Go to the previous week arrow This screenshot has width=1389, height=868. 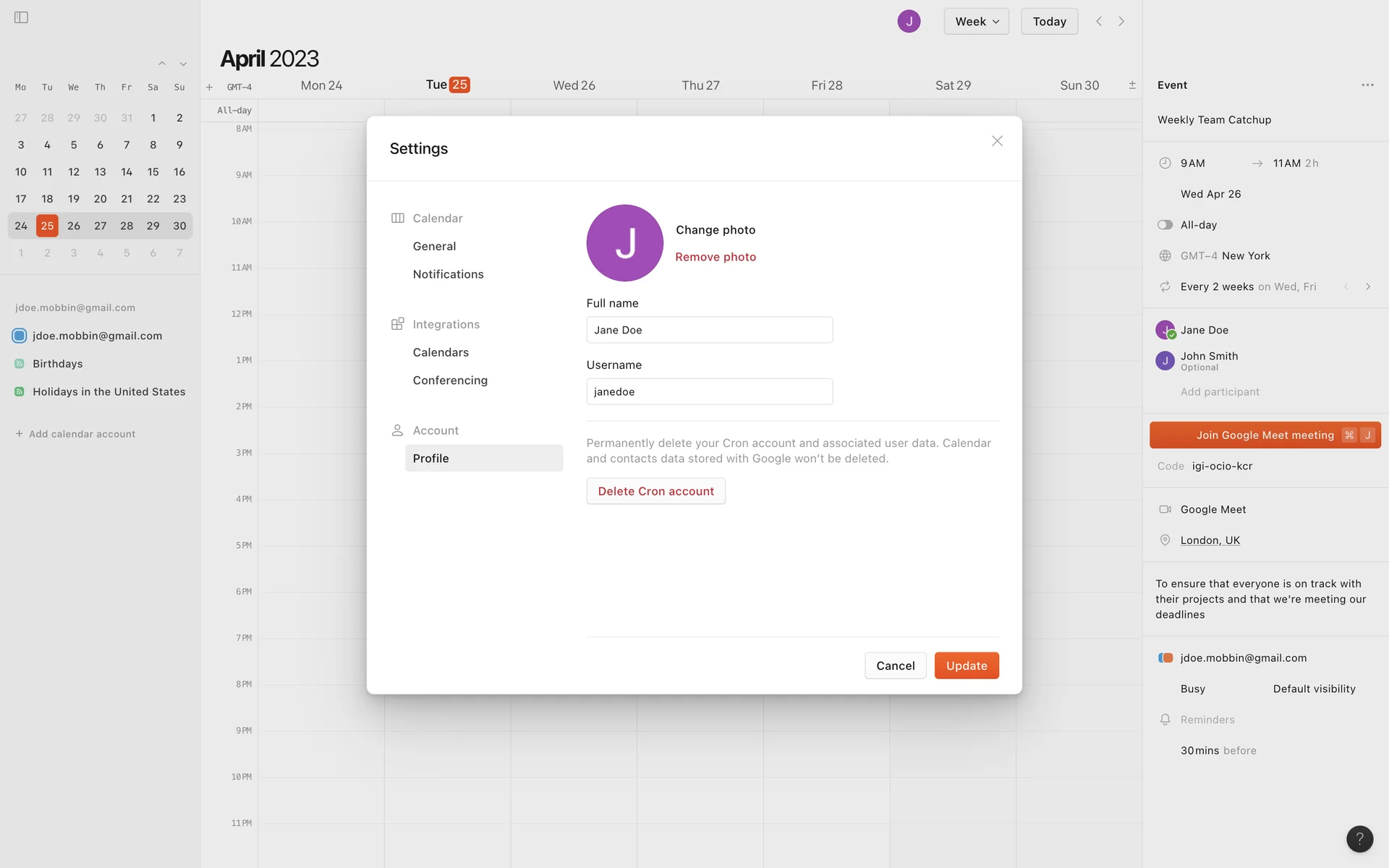(x=1099, y=22)
